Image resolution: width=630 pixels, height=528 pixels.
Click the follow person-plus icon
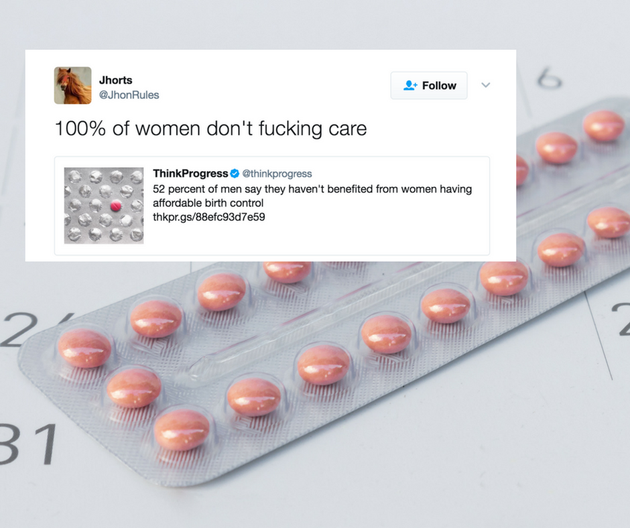point(410,85)
